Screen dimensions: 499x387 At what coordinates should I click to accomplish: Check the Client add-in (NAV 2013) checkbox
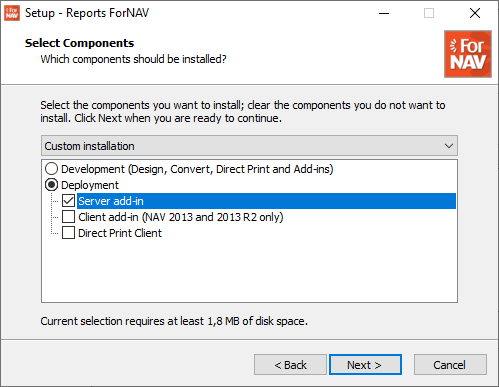(x=68, y=217)
